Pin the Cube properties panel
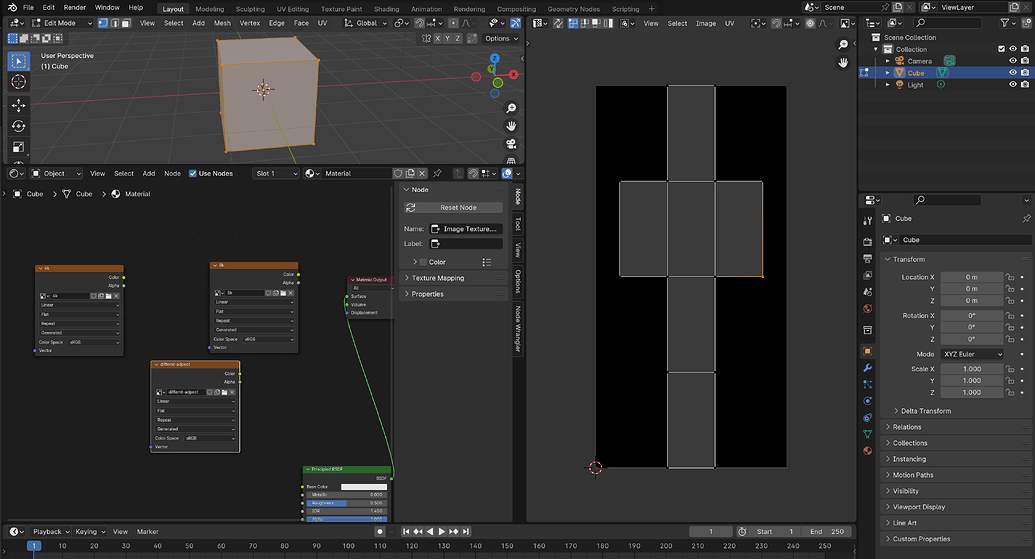Image resolution: width=1035 pixels, height=559 pixels. (1026, 218)
